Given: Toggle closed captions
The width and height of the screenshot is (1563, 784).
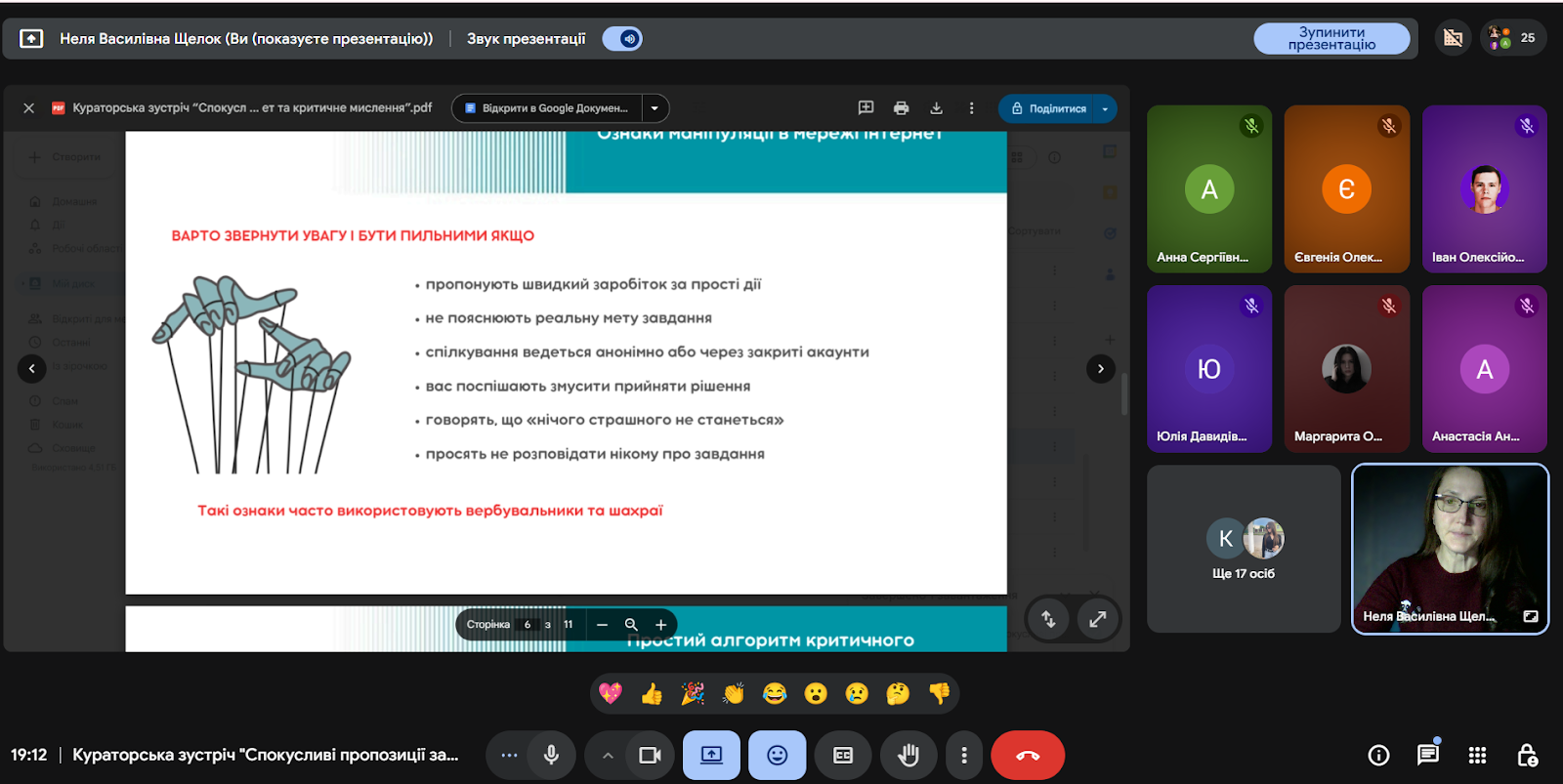Looking at the screenshot, I should pyautogui.click(x=843, y=755).
